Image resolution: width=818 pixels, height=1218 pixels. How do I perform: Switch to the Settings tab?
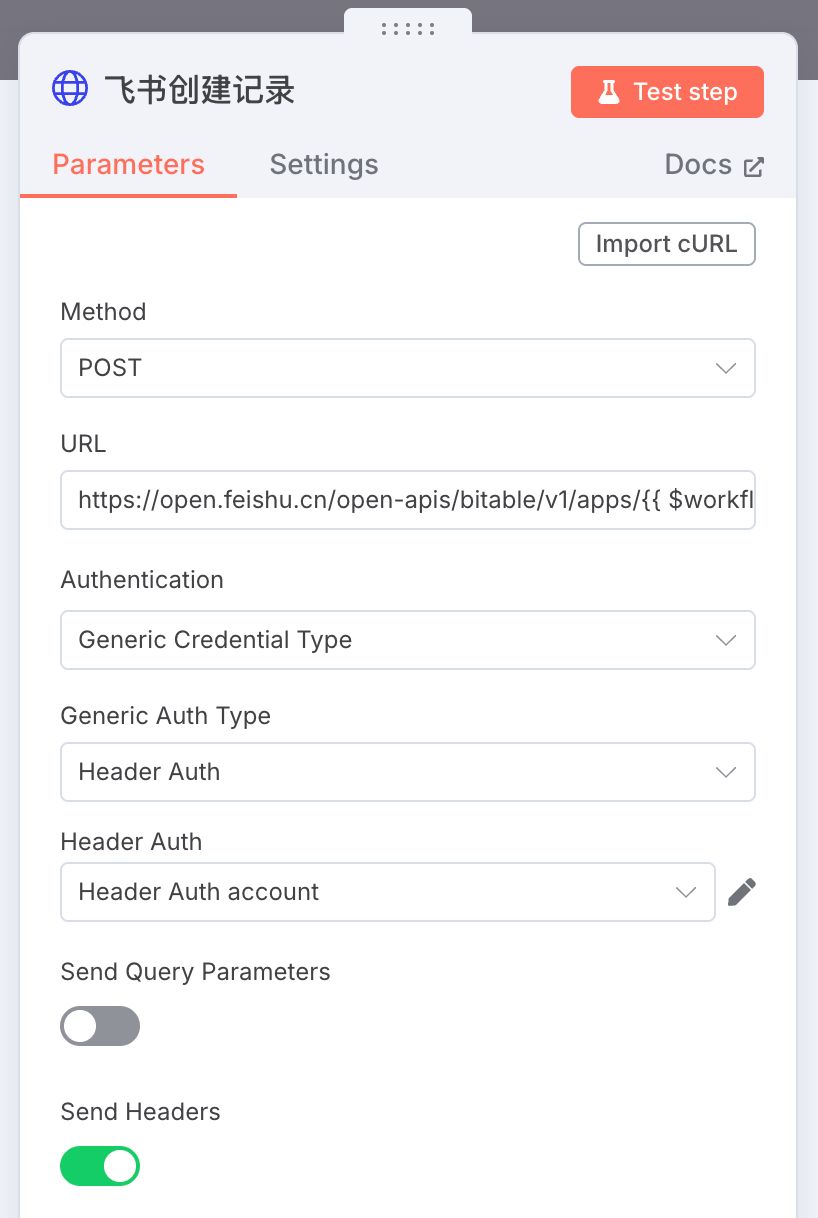click(x=323, y=164)
